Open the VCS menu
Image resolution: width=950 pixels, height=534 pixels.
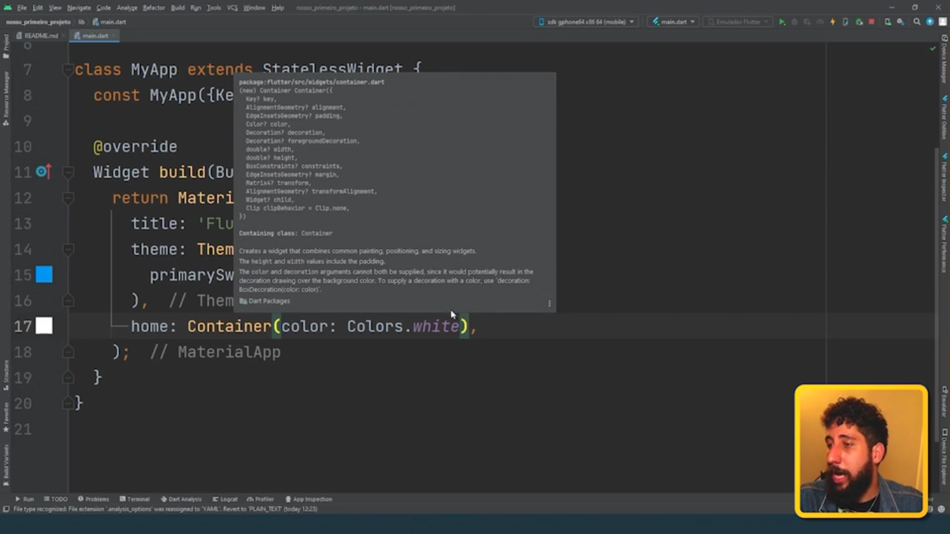tap(232, 8)
